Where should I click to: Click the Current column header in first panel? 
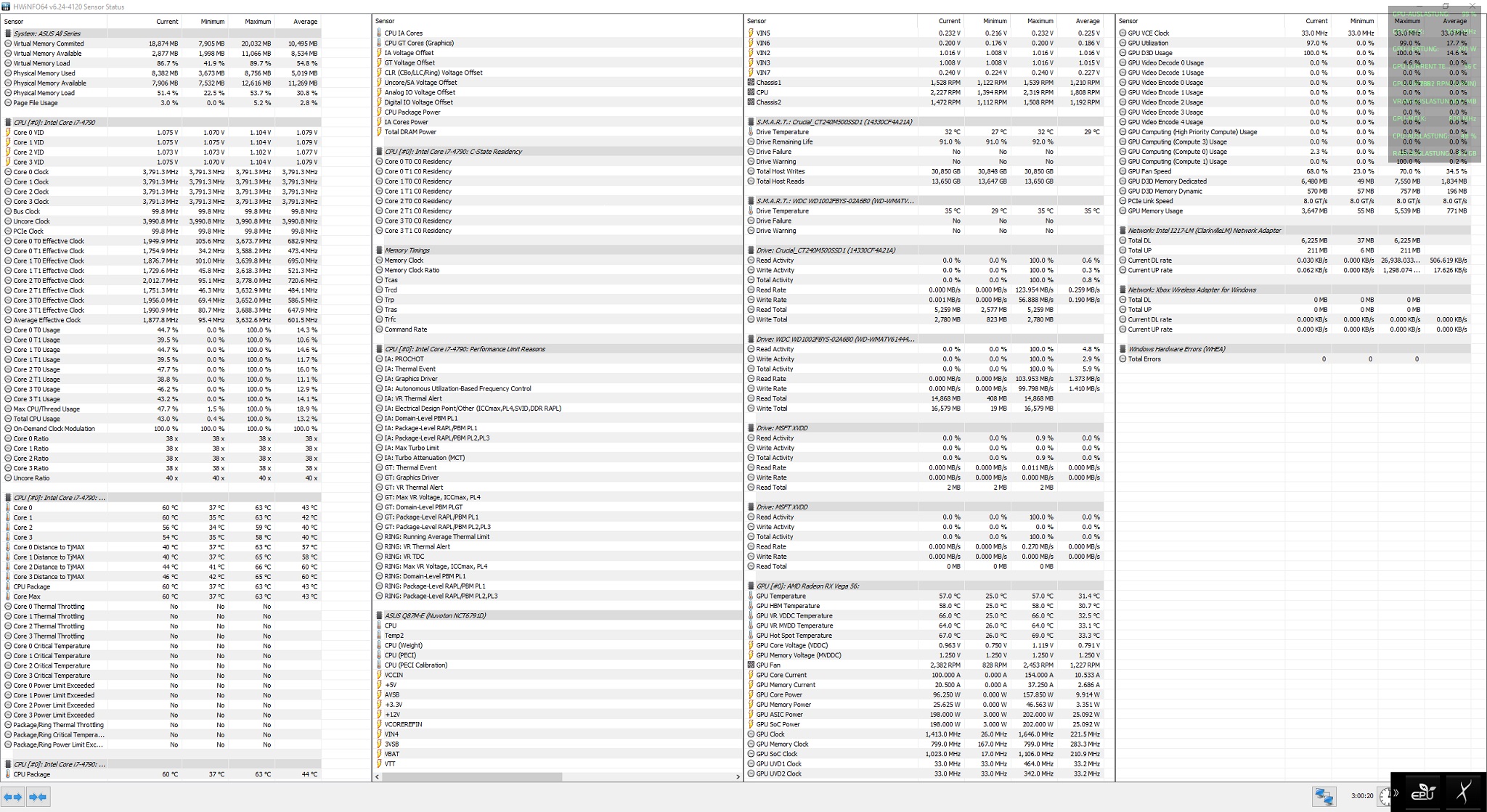click(167, 22)
